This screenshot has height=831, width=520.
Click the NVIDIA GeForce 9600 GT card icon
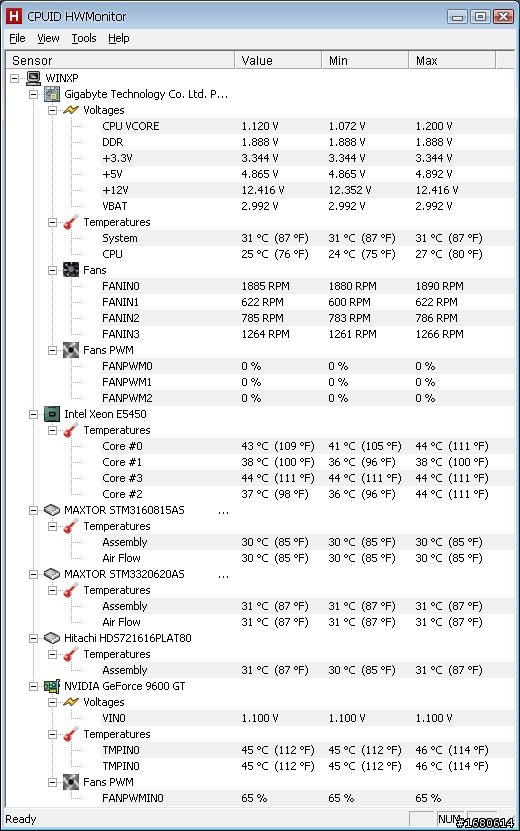pyautogui.click(x=52, y=686)
